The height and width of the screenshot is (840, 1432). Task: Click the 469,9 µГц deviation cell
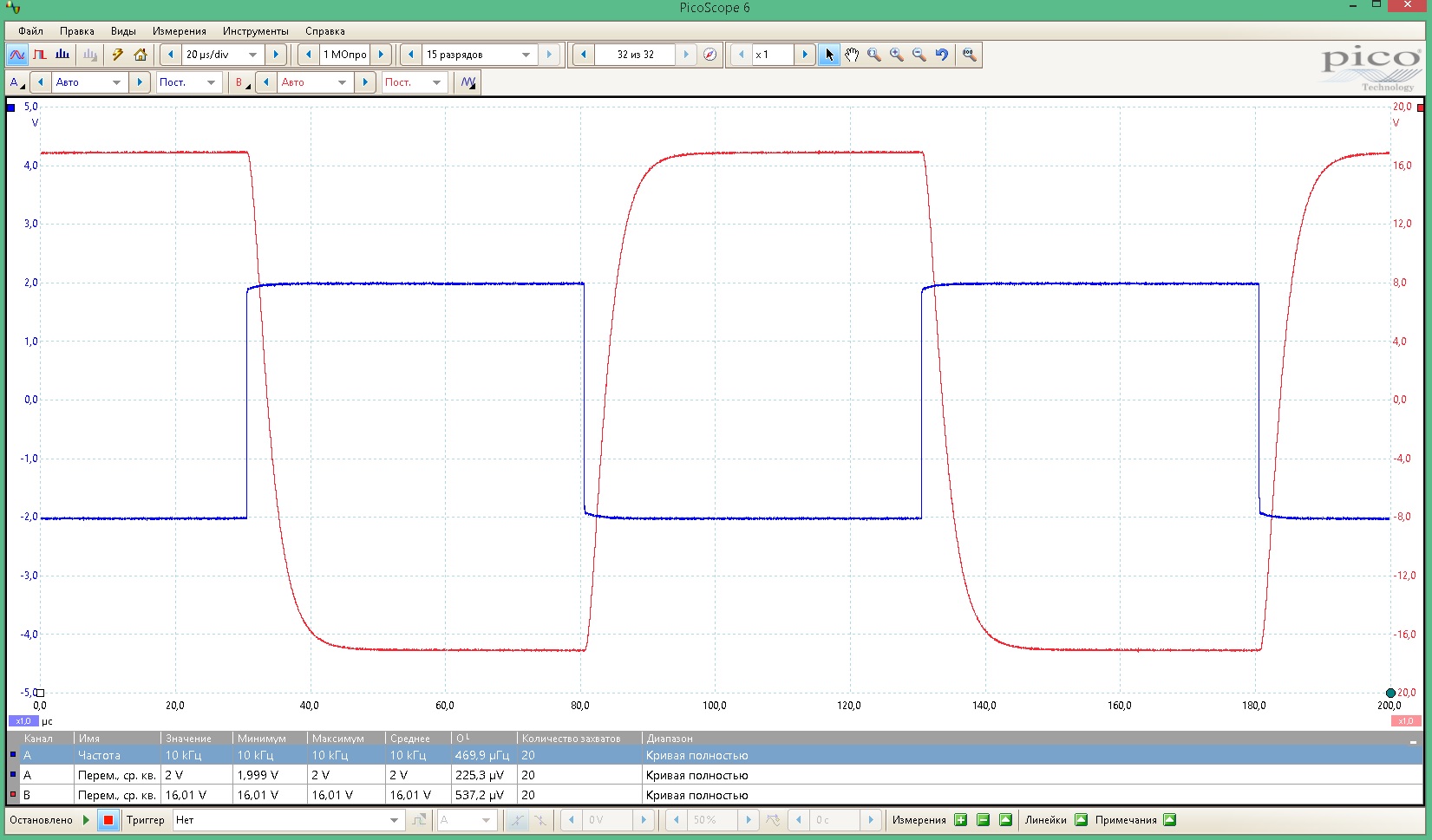click(483, 755)
